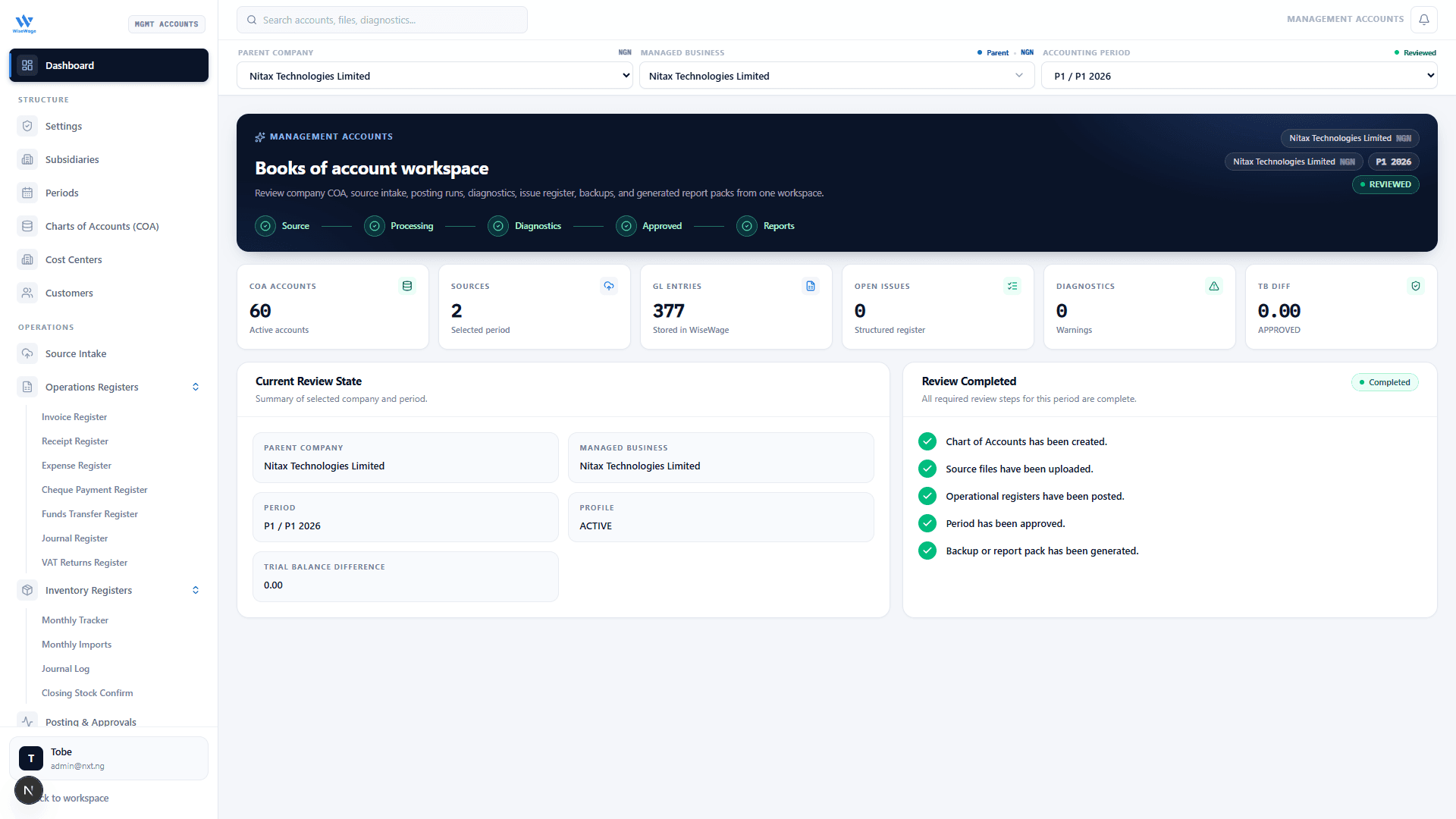The image size is (1456, 819).
Task: Open the Funds Transfer Register link
Action: [x=89, y=514]
